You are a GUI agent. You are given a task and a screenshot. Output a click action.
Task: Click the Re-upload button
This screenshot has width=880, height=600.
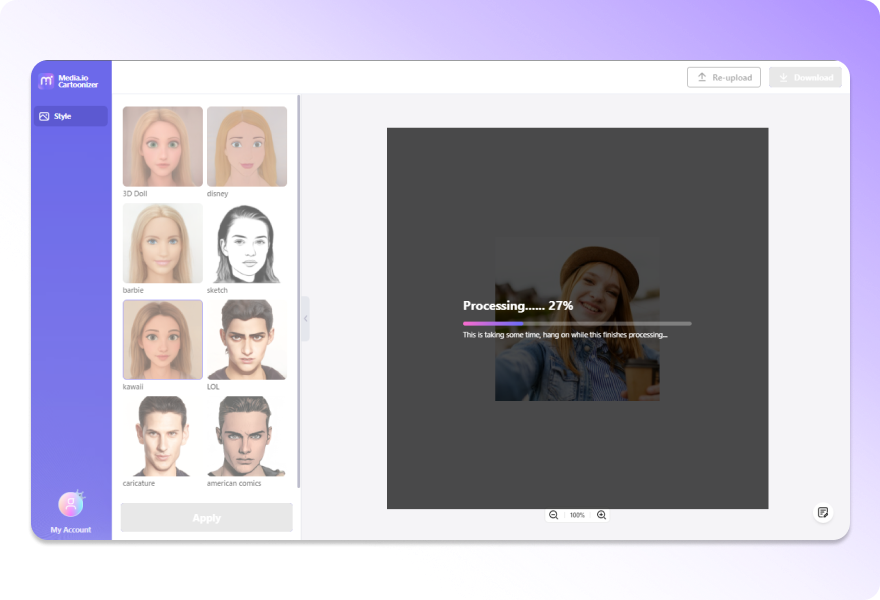(x=724, y=77)
